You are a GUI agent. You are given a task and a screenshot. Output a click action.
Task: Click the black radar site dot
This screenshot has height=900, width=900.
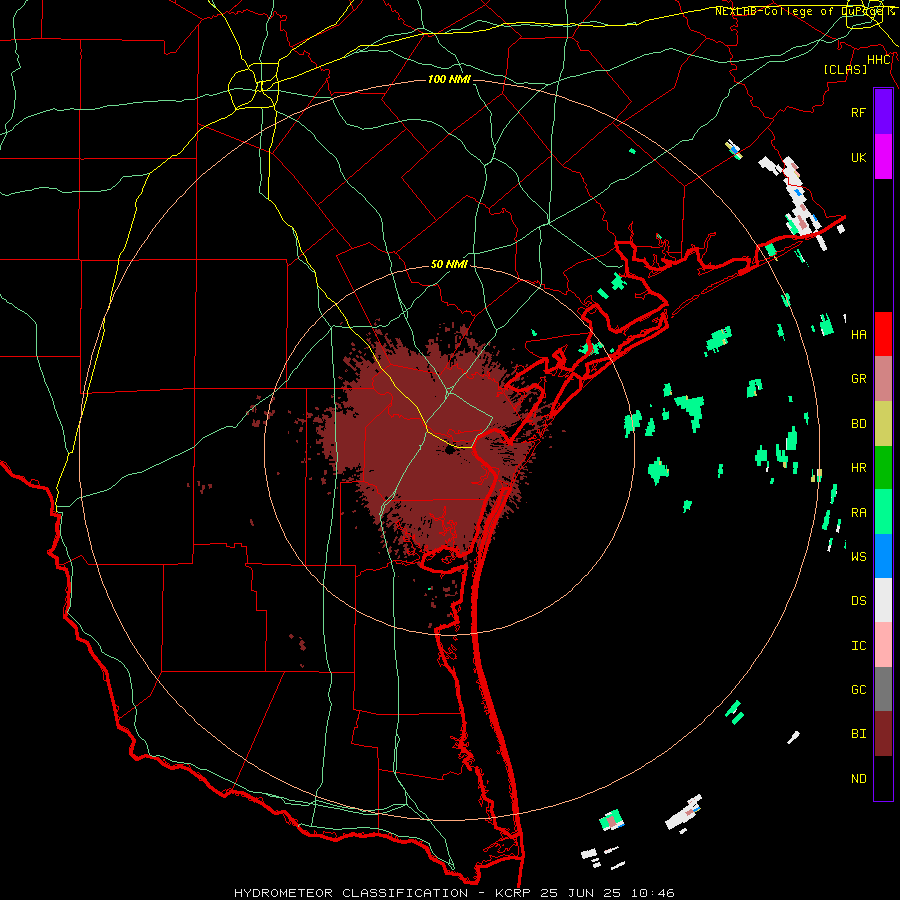(450, 451)
